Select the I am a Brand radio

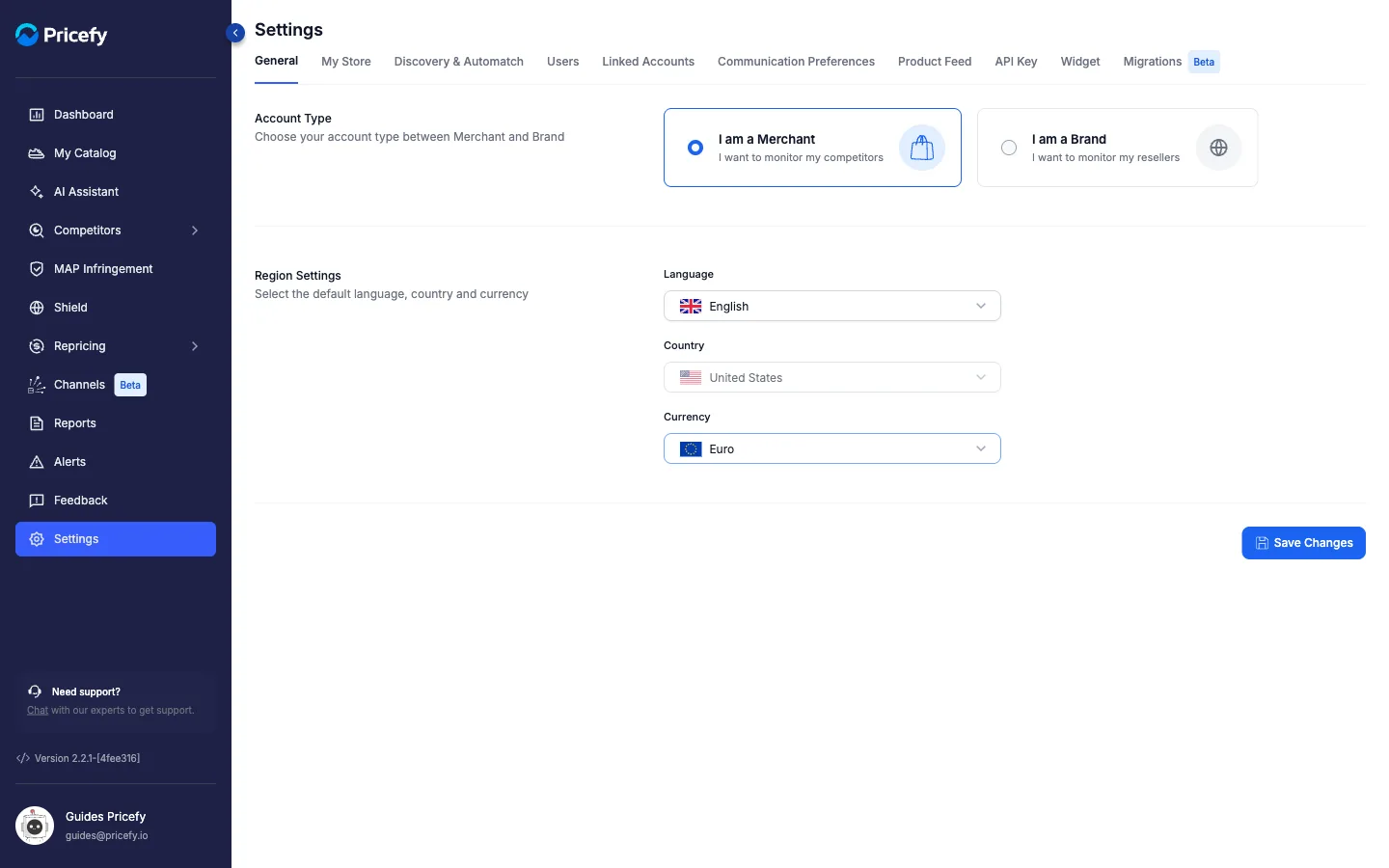pos(1009,148)
